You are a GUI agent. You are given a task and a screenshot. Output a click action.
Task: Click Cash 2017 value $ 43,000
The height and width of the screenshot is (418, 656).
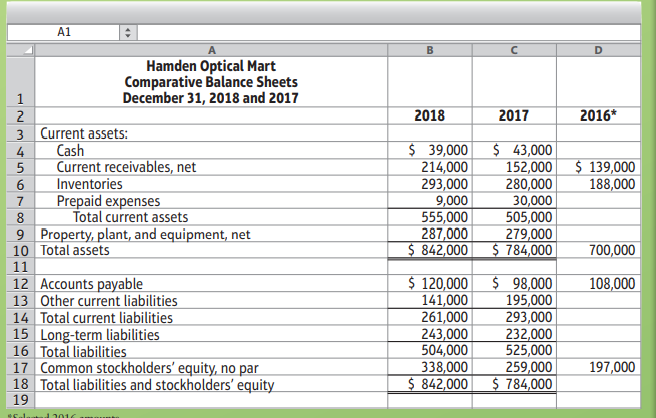tap(514, 150)
